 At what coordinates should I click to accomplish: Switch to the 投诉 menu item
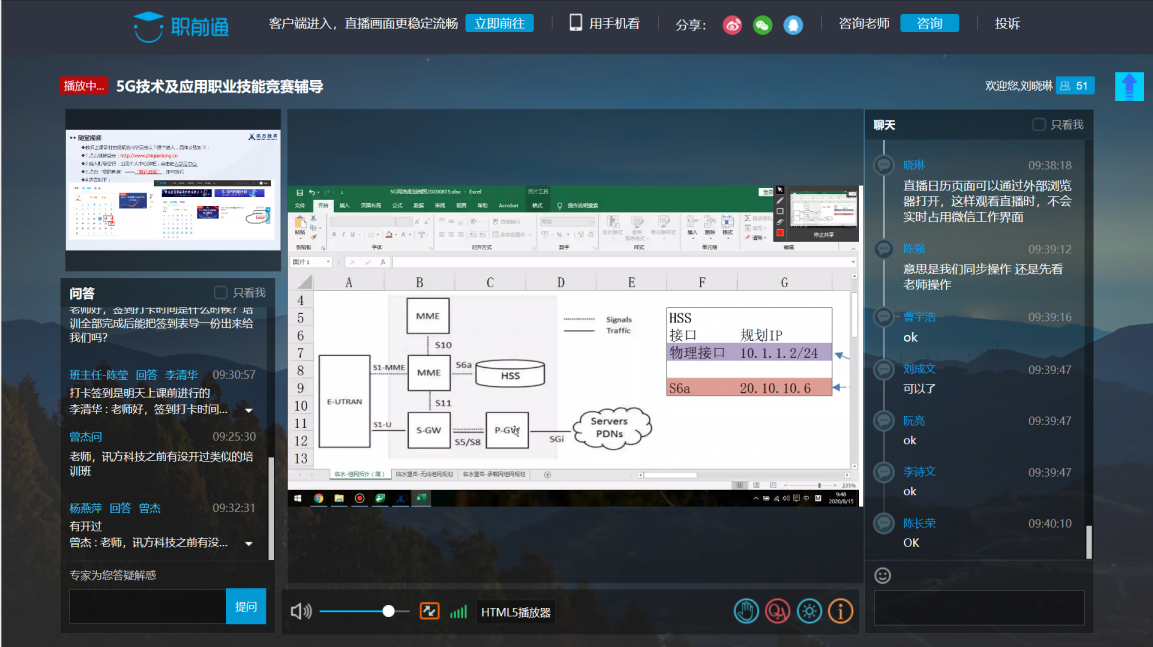coord(1007,22)
